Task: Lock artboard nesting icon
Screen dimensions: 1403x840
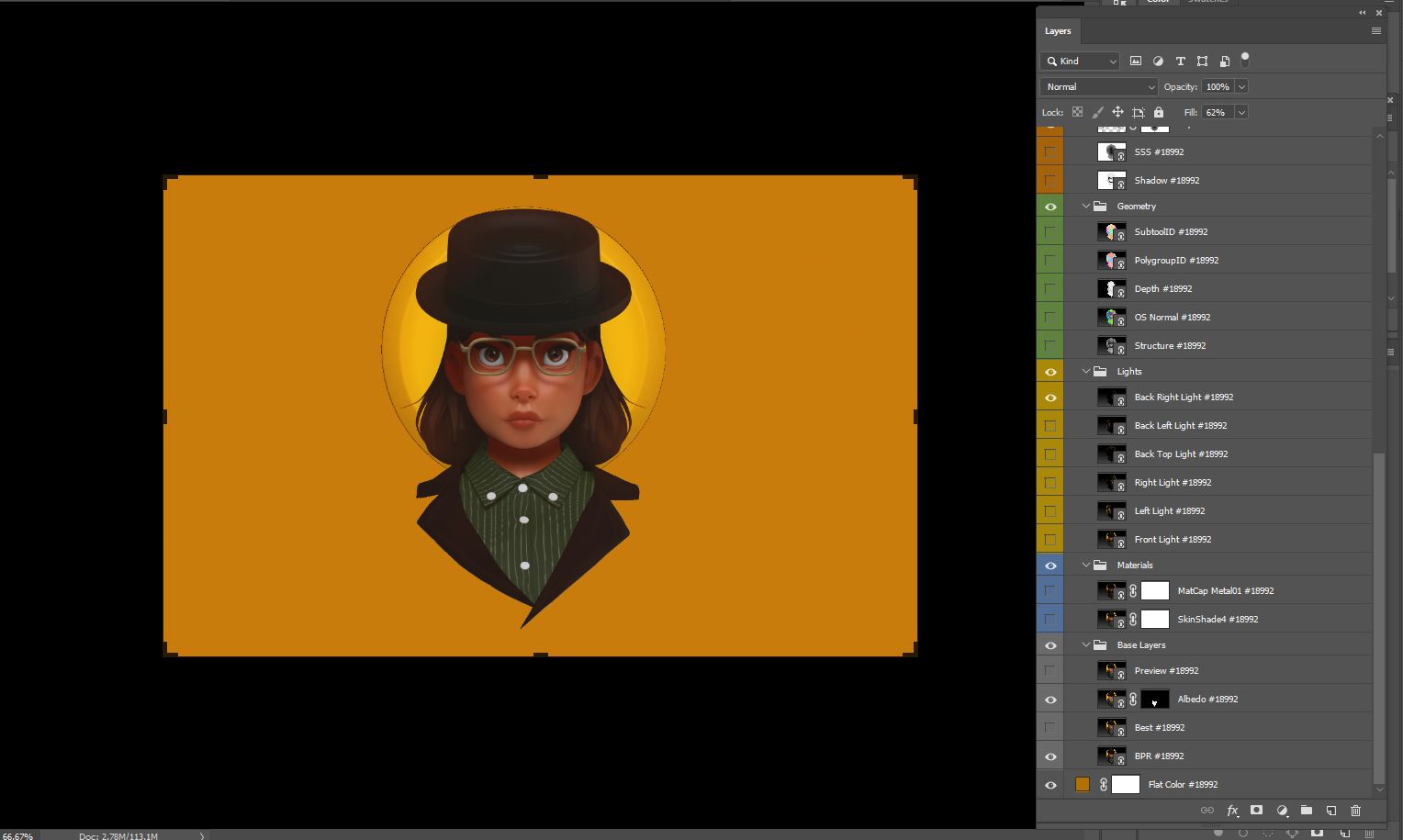Action: tap(1138, 112)
